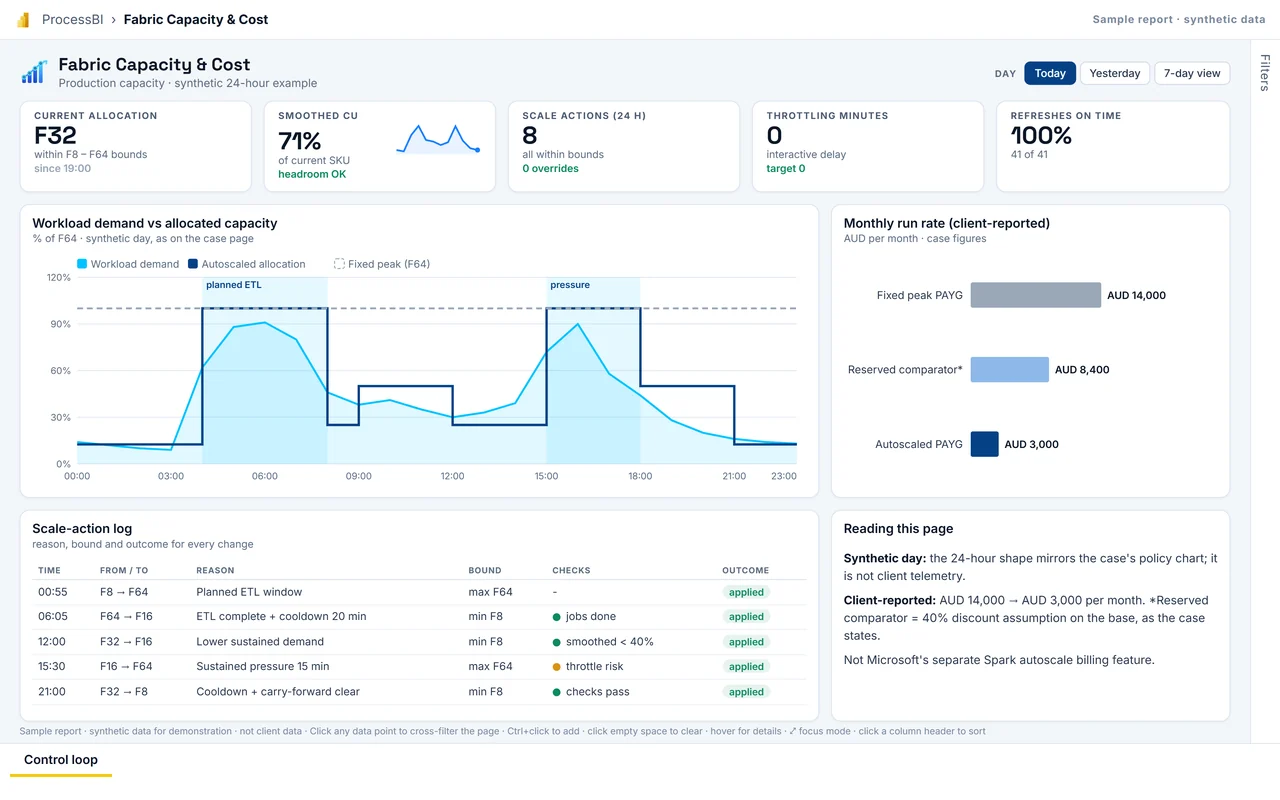
Task: Click the Fixed peak (F64) legend marker
Action: (x=339, y=264)
